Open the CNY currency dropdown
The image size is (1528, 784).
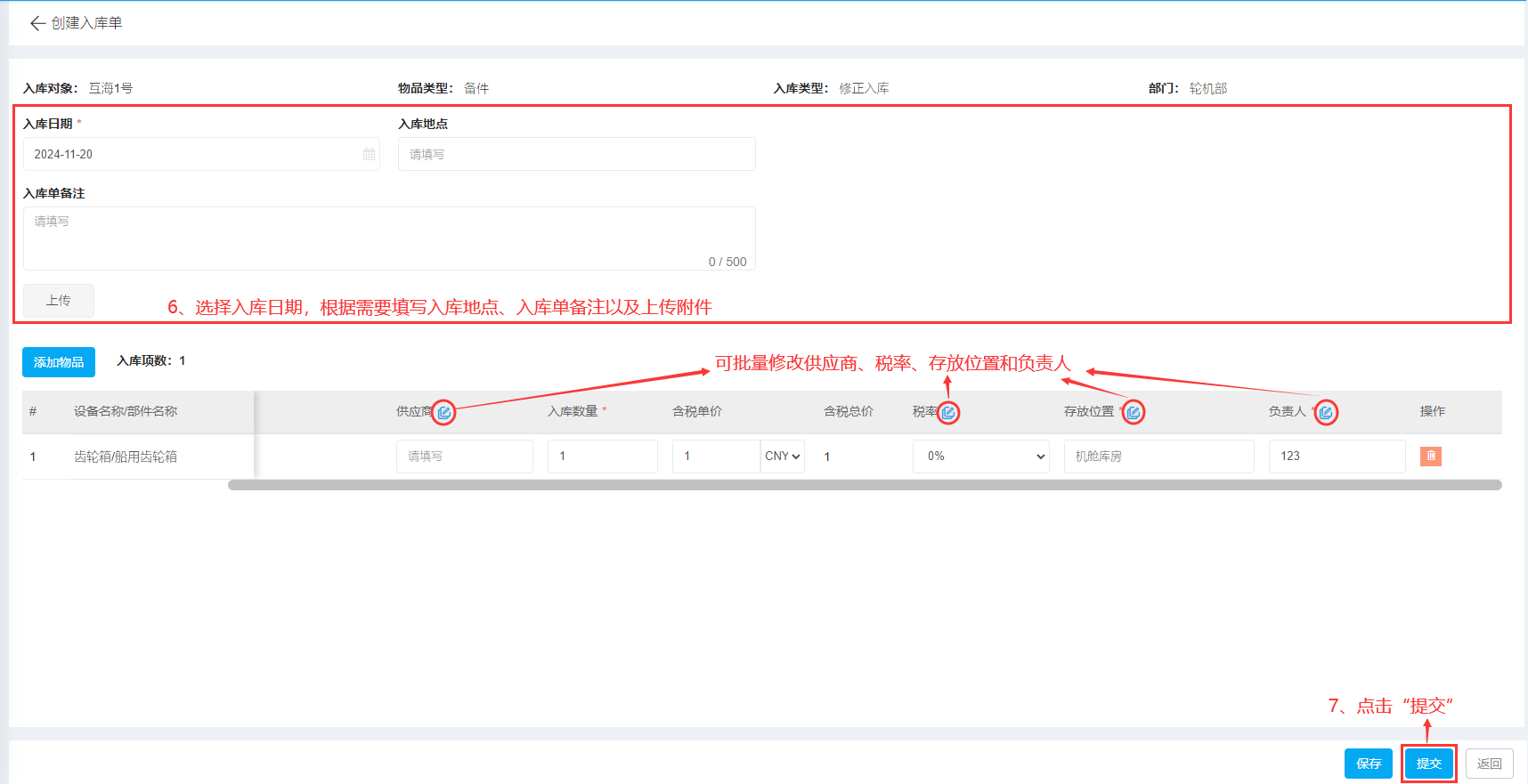pos(783,457)
